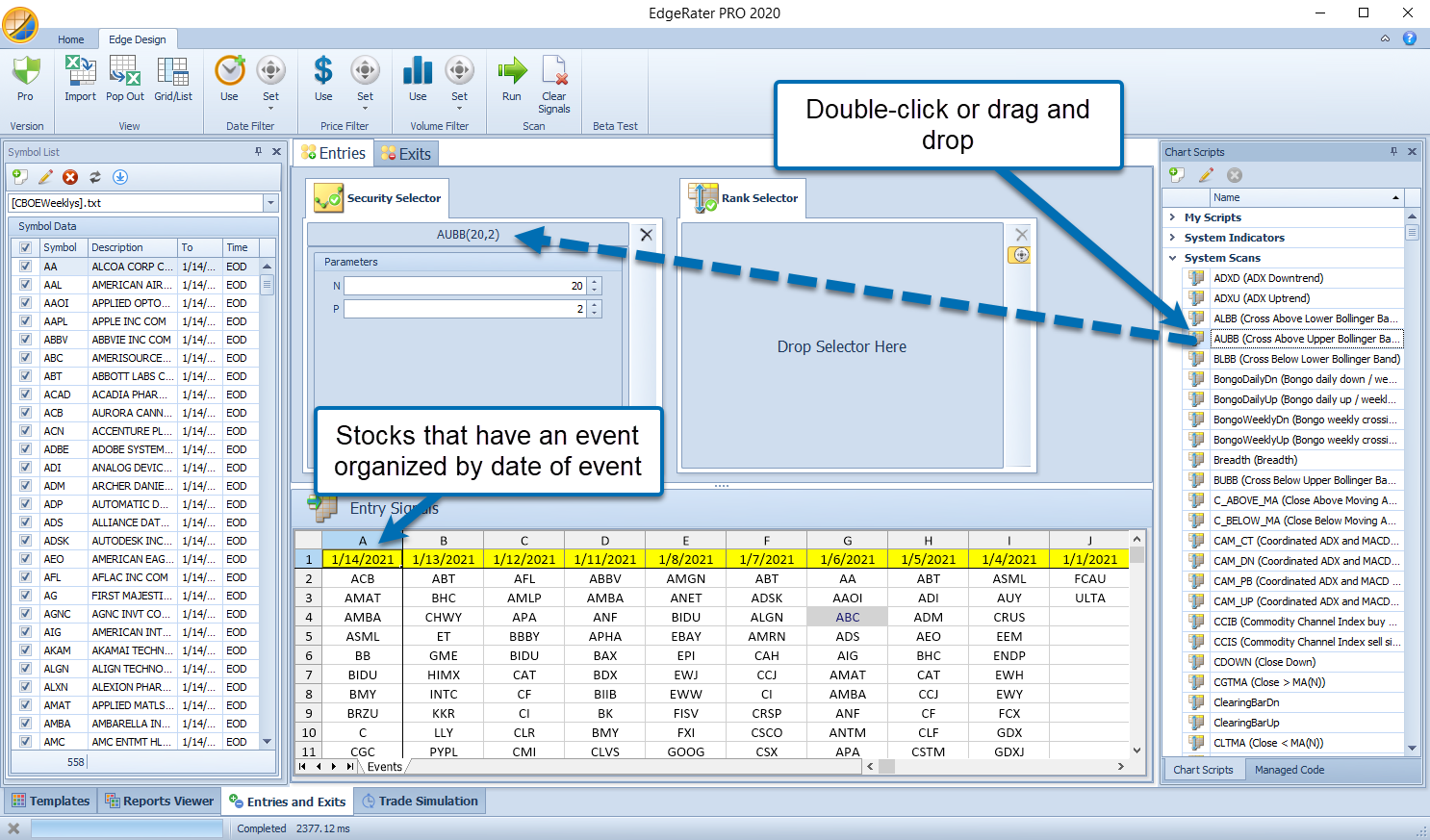Expand the My Scripts tree node
Viewport: 1430px width, 840px height.
(x=1172, y=217)
